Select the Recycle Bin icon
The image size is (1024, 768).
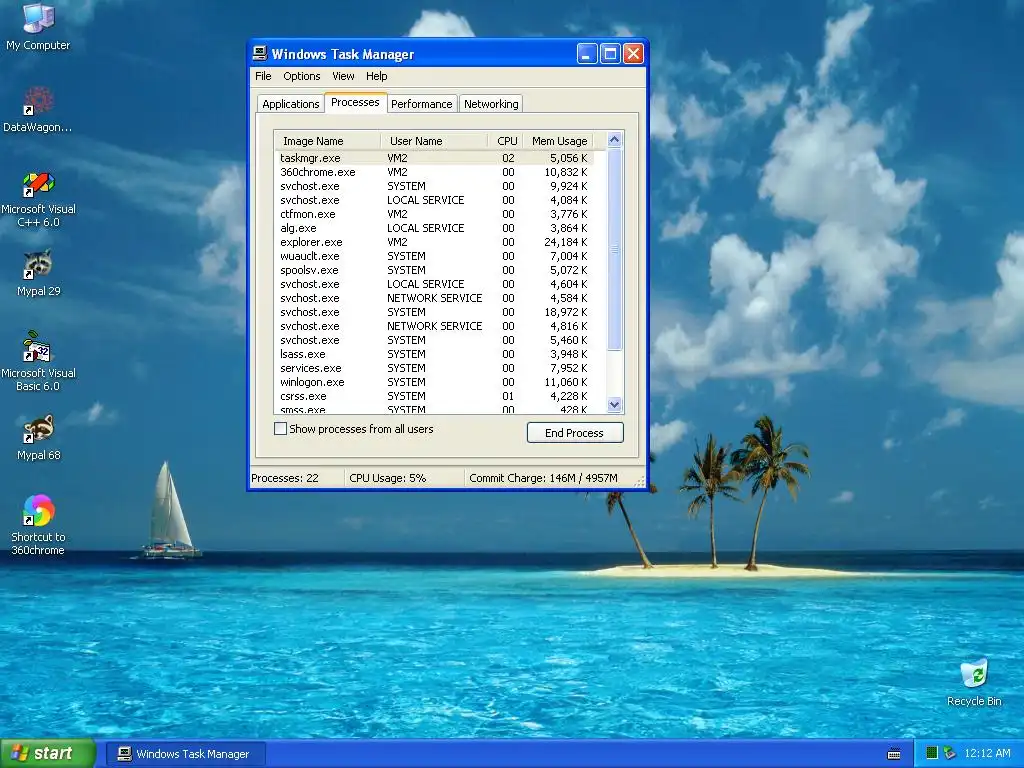pos(974,682)
